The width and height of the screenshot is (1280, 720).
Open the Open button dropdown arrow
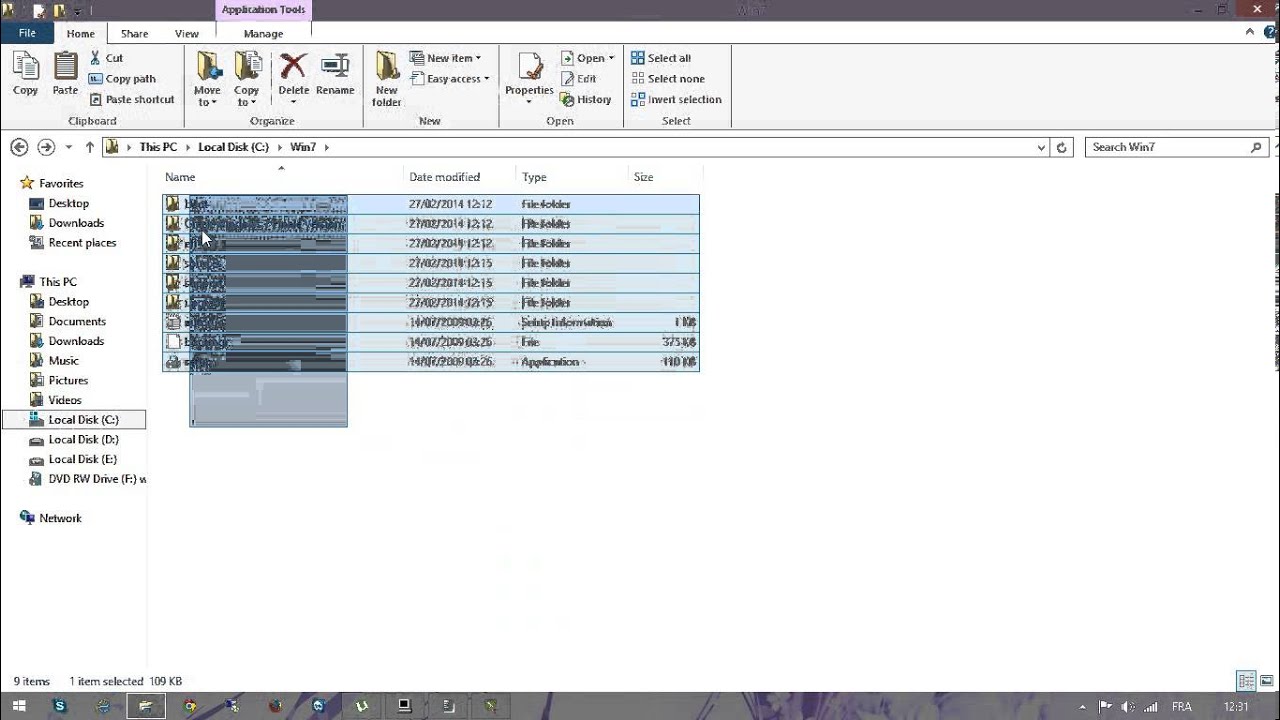[x=611, y=58]
